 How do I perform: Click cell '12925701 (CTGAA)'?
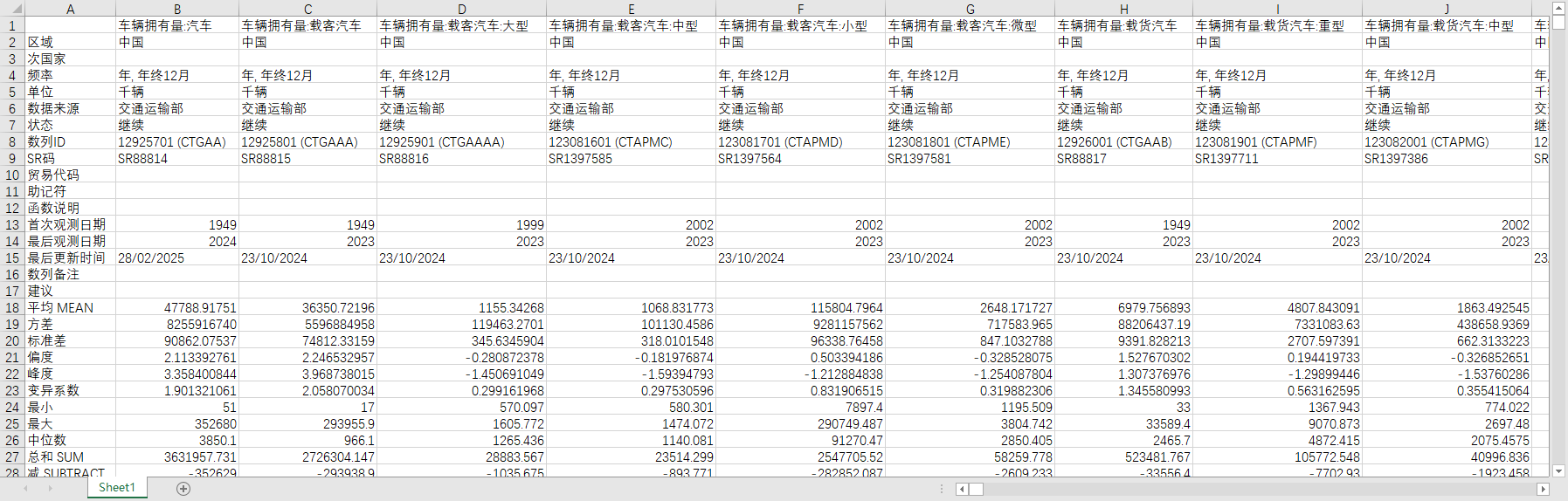[177, 141]
